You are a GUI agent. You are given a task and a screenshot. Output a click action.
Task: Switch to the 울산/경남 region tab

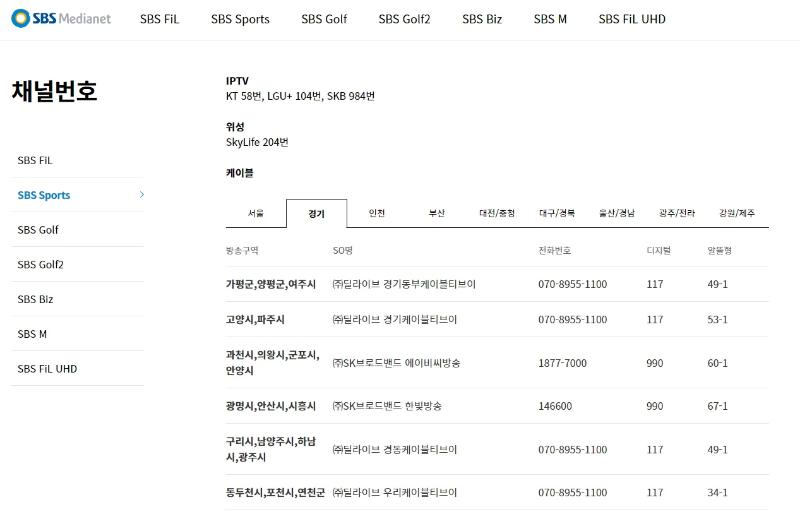pyautogui.click(x=617, y=213)
